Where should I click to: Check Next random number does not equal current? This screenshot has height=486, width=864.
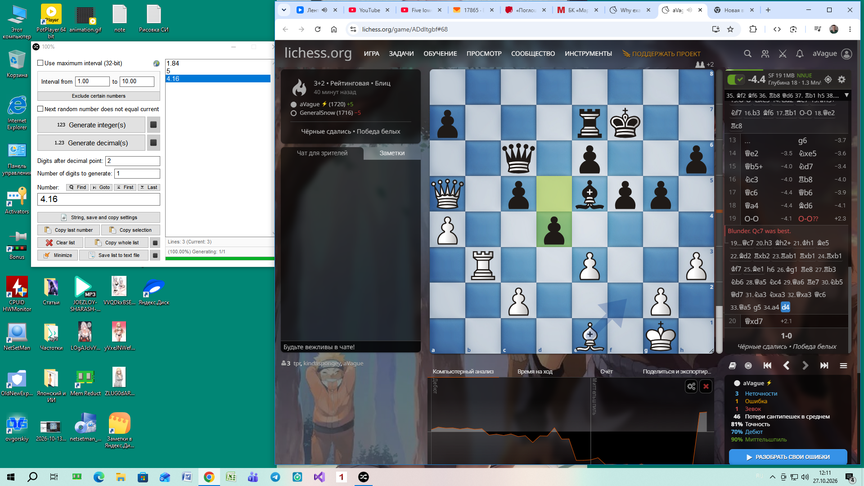tap(40, 109)
